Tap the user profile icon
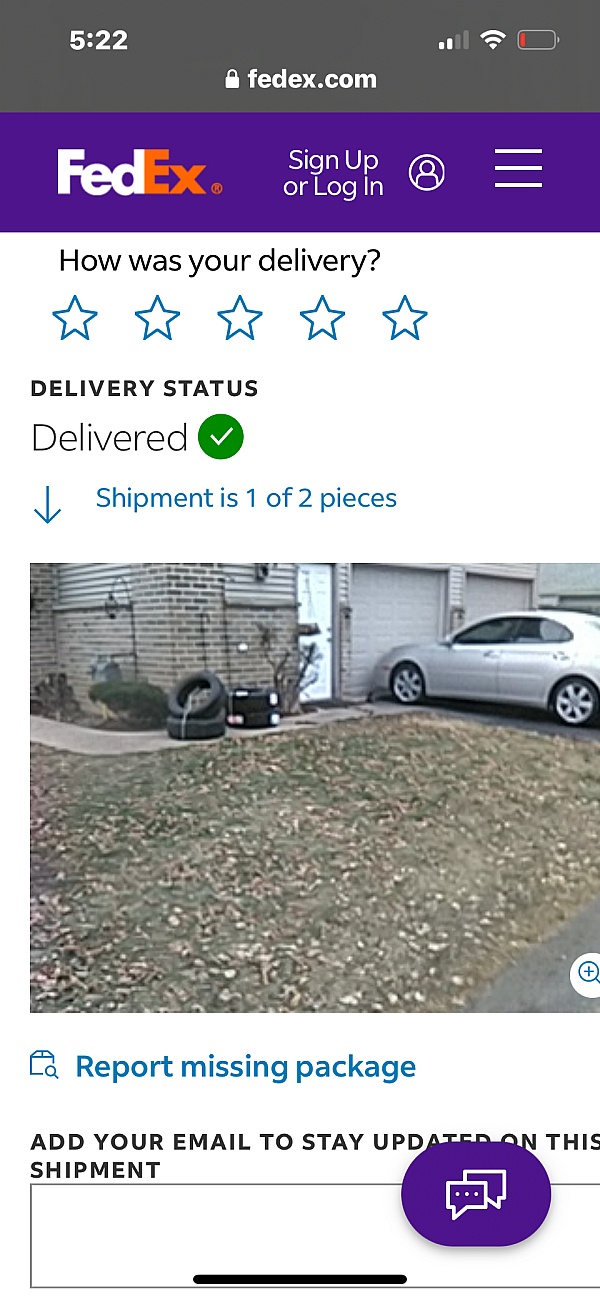The height and width of the screenshot is (1299, 600). coord(427,172)
